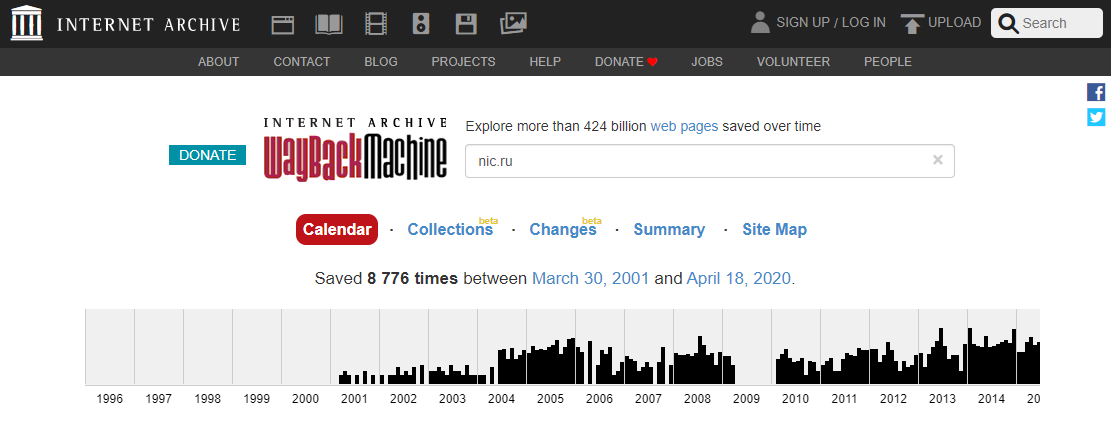The image size is (1111, 425).
Task: Select year 2003 on the timeline
Action: tap(452, 399)
